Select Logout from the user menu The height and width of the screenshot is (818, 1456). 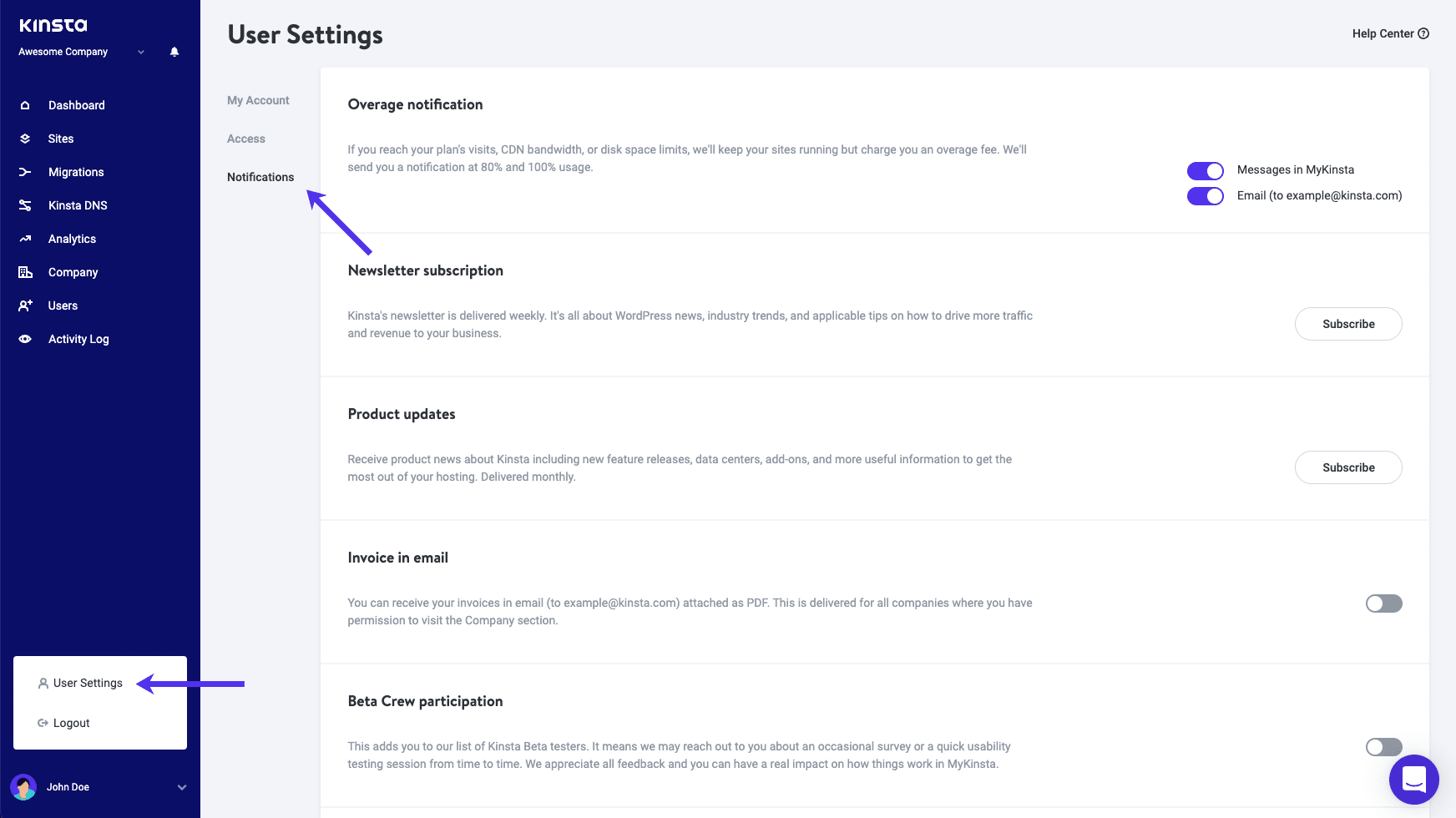[63, 723]
